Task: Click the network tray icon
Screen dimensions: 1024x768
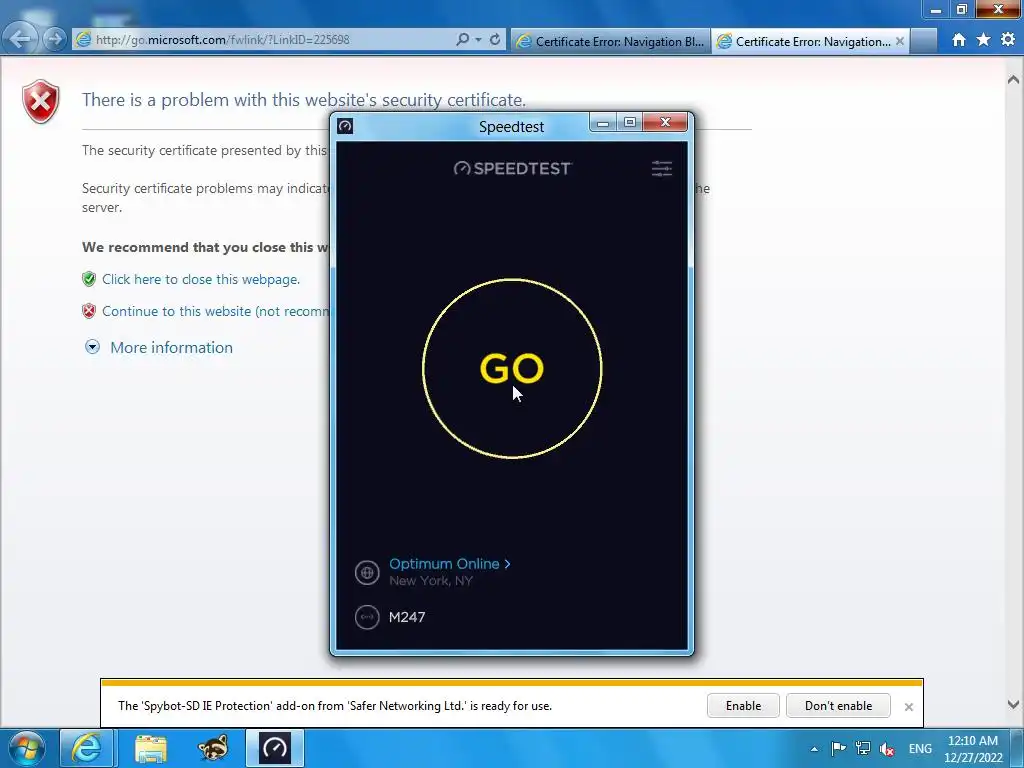Action: coord(863,748)
